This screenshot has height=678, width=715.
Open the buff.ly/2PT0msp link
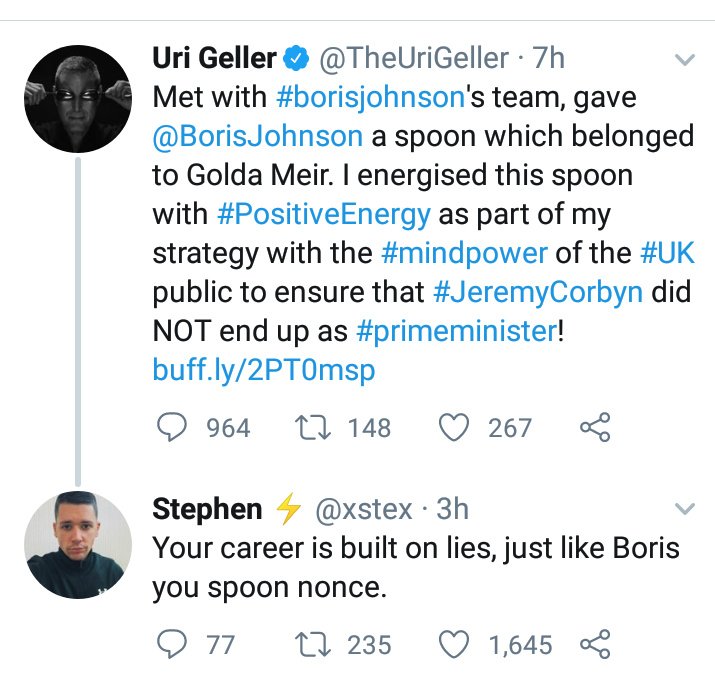[x=263, y=370]
